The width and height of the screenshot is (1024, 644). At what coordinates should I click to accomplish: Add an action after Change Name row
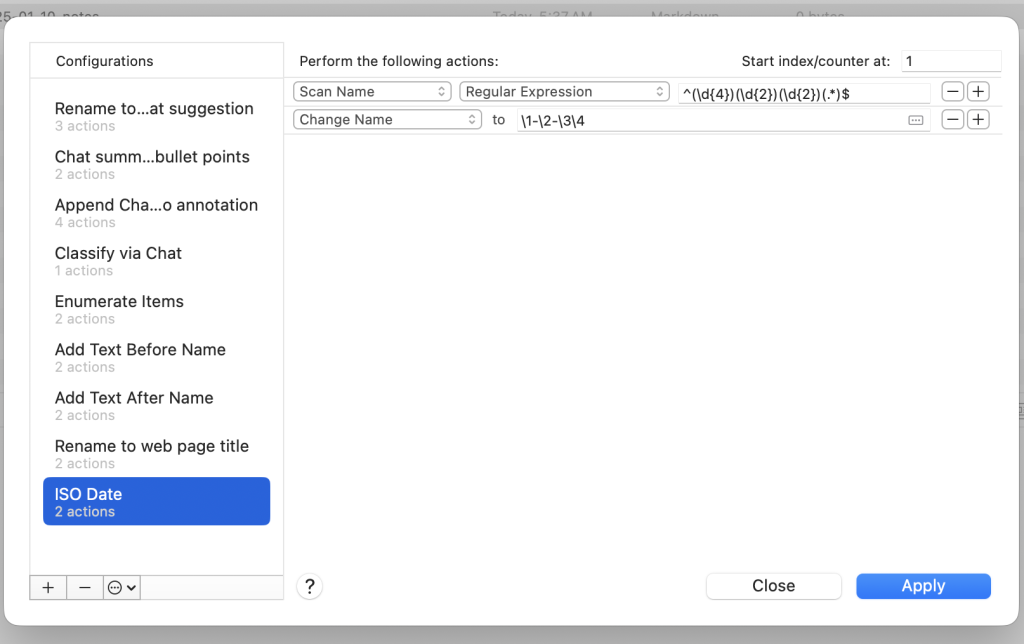(x=978, y=119)
